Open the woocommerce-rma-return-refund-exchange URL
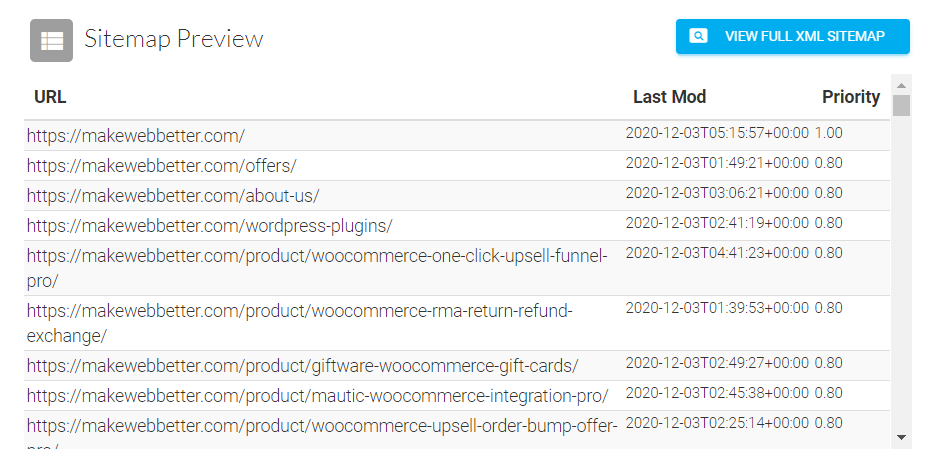This screenshot has width=931, height=471. click(x=299, y=323)
